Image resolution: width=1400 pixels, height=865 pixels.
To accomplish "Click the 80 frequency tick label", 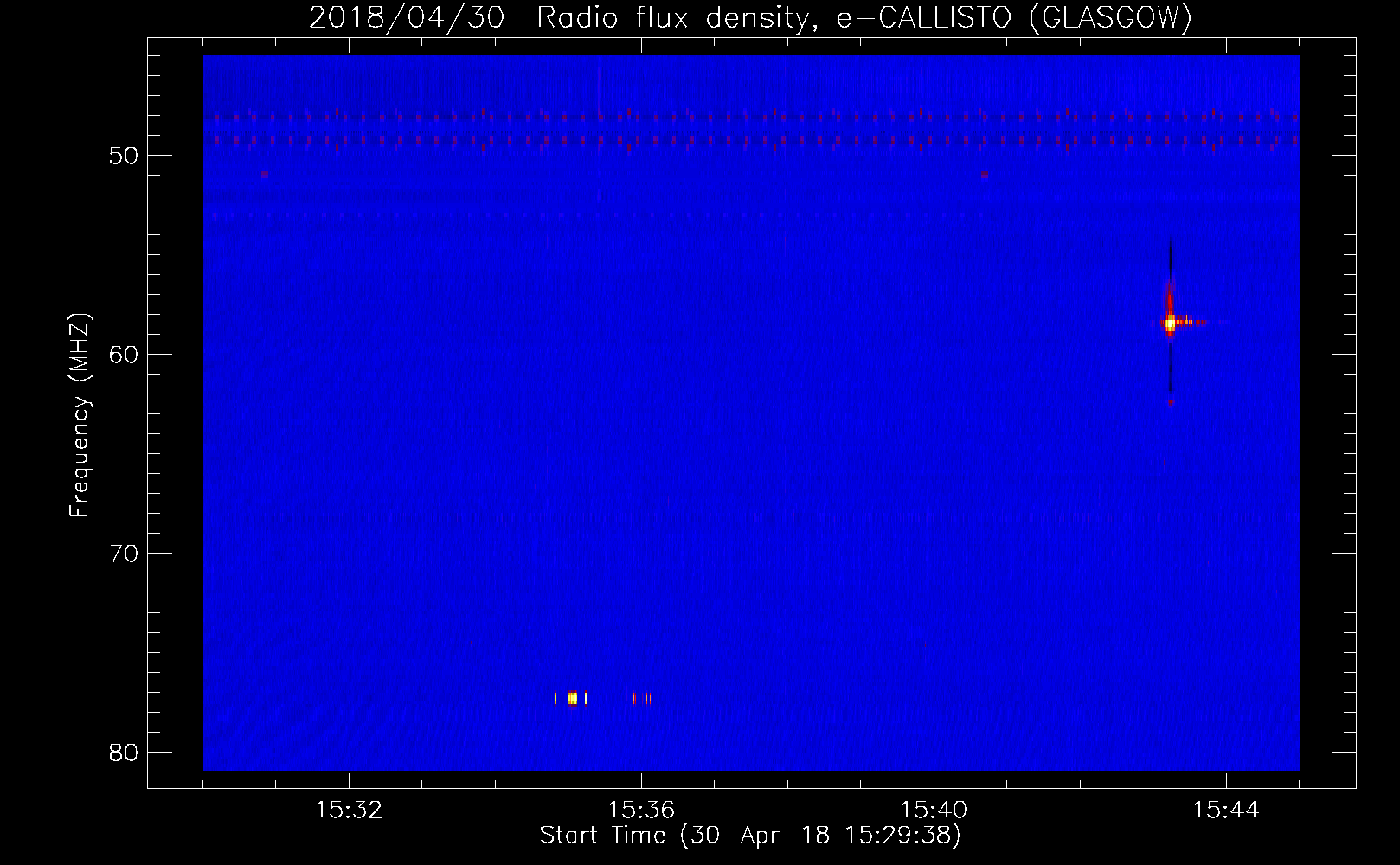I will [124, 753].
